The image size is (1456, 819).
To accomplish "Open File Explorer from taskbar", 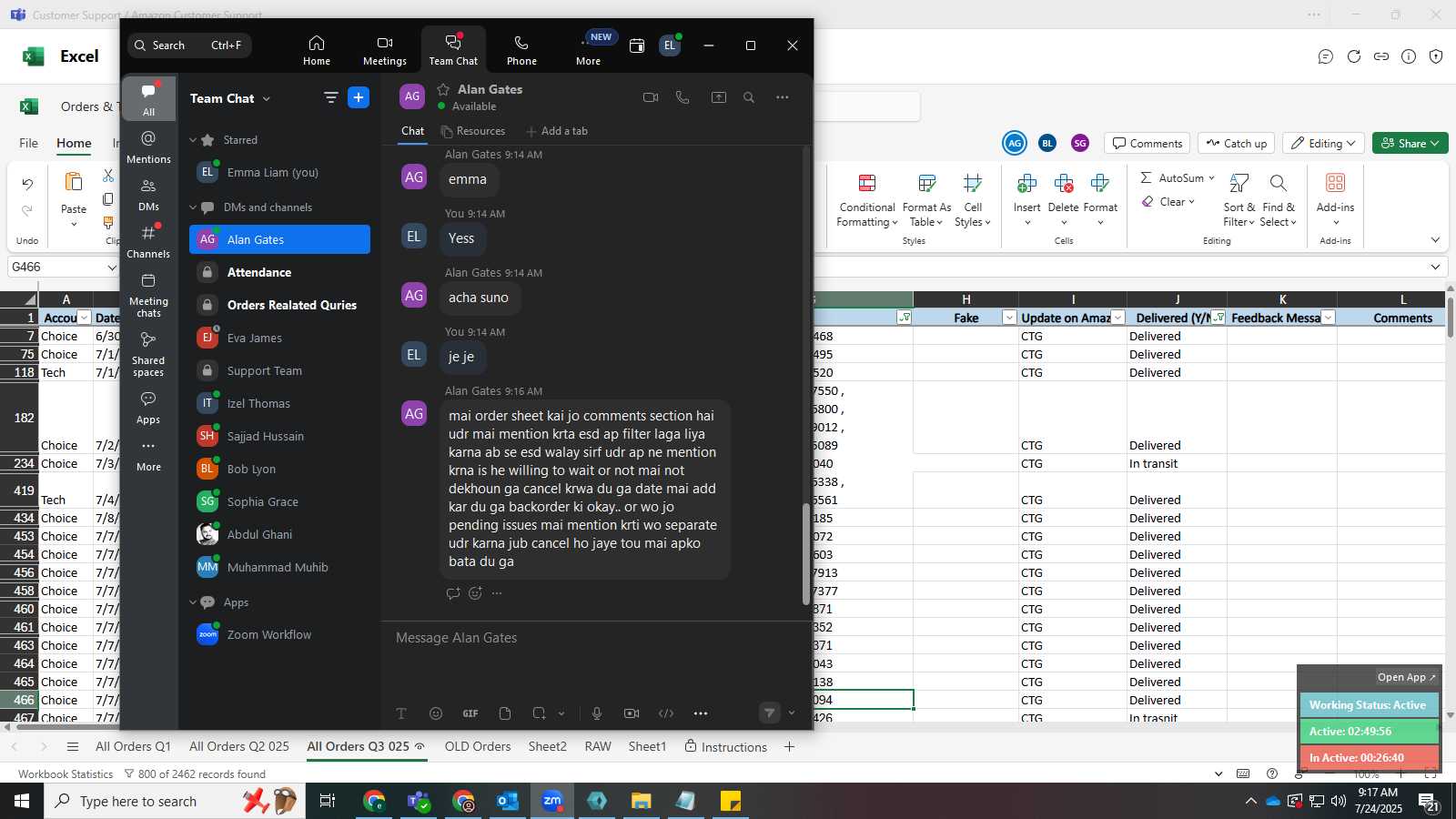I will pos(642,801).
